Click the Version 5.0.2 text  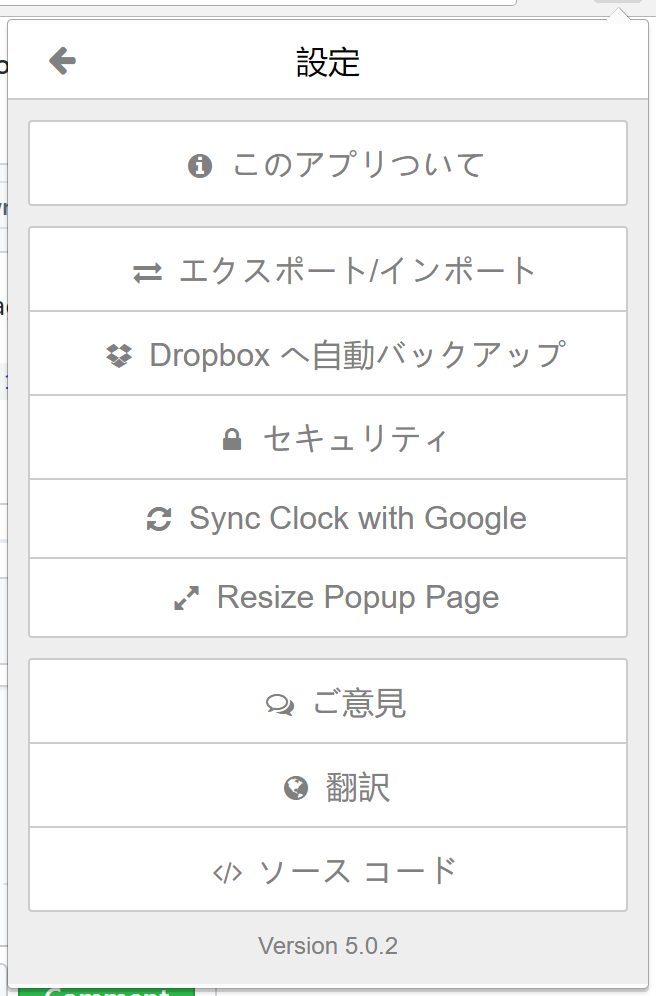pos(328,945)
